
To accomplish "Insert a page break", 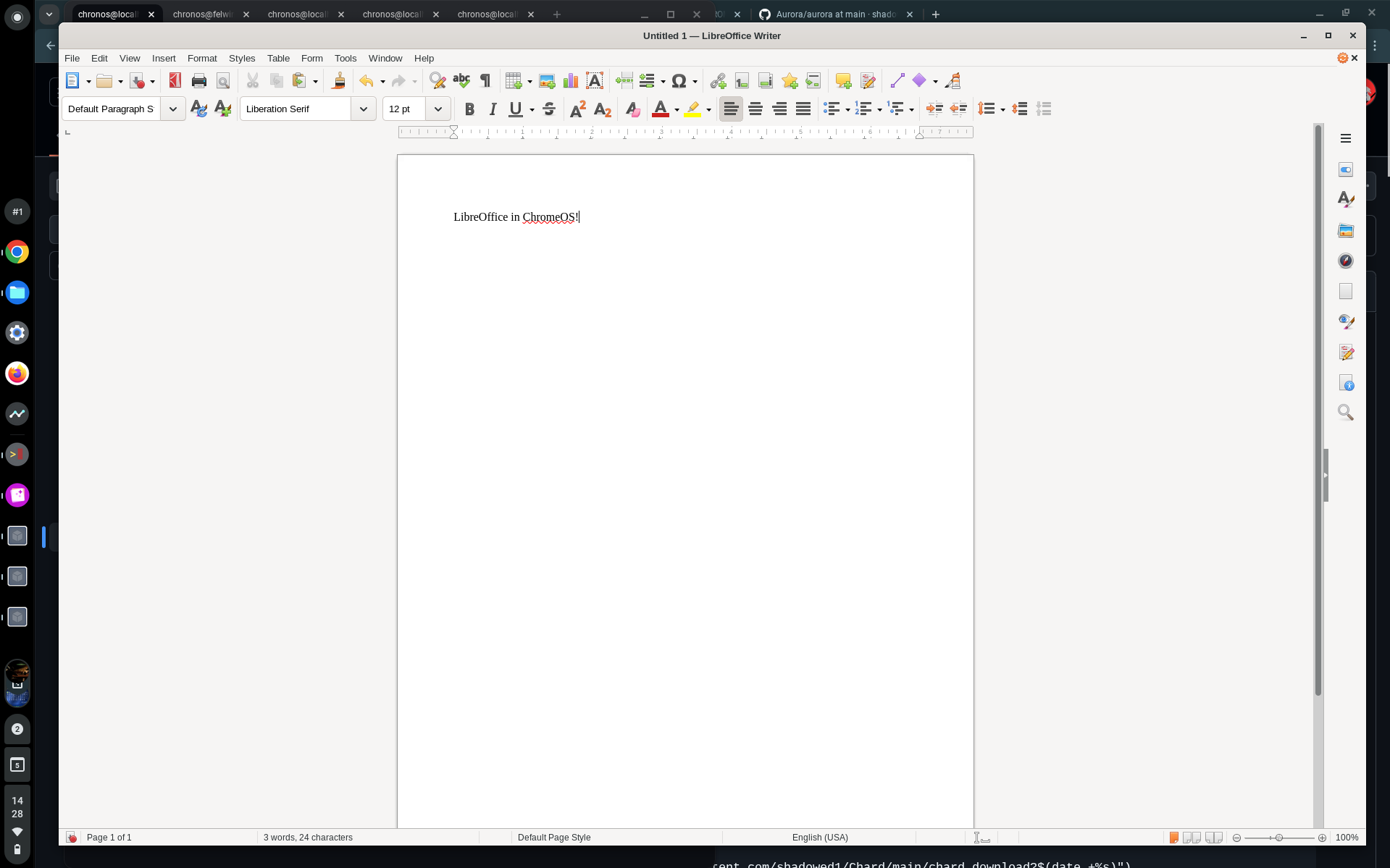I will click(x=624, y=81).
